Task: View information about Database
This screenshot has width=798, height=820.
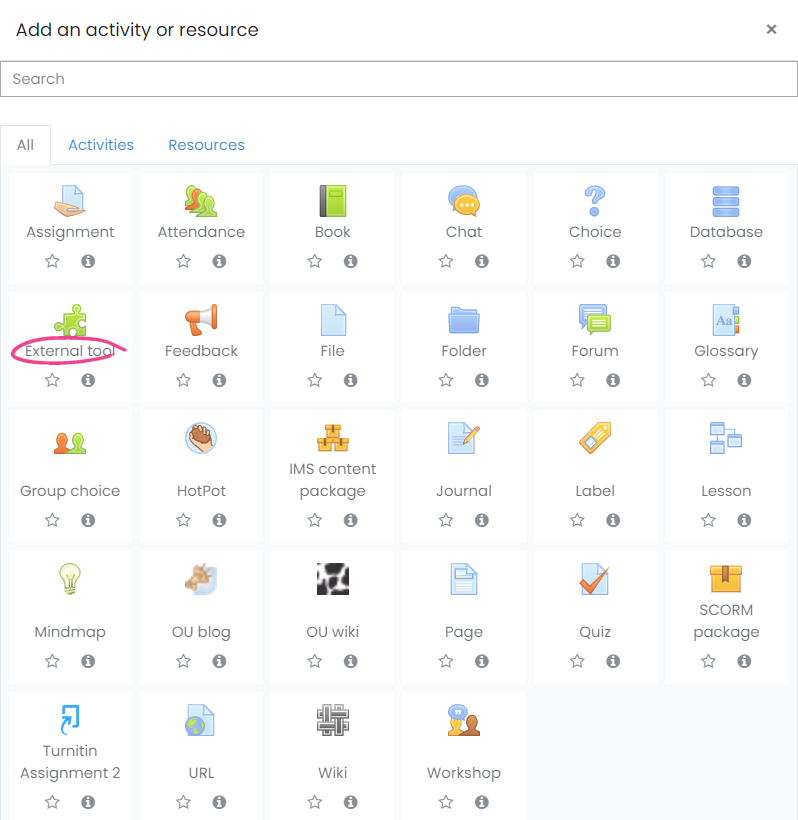Action: point(744,261)
